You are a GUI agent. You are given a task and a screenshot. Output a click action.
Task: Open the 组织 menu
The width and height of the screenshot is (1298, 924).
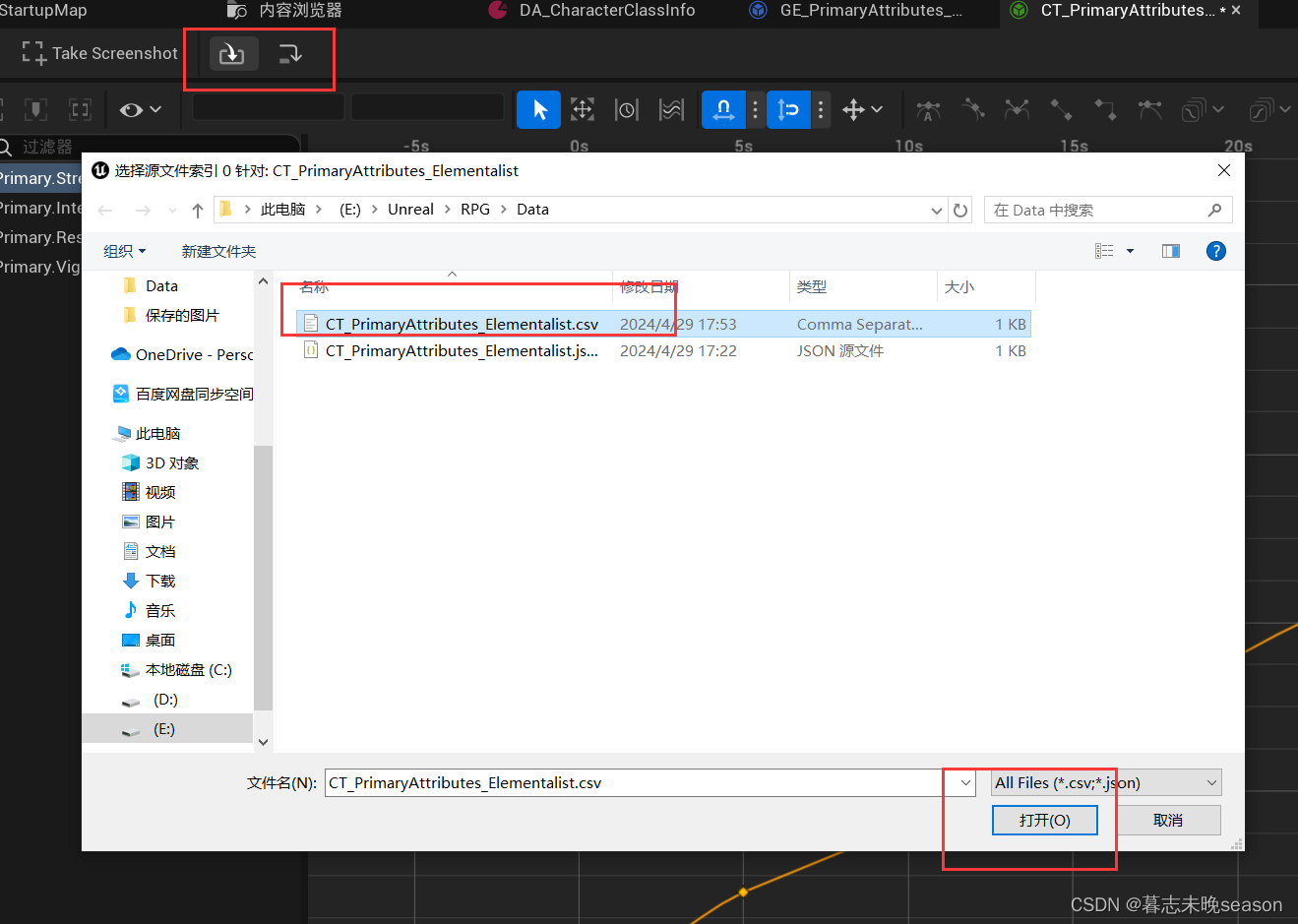pos(125,251)
